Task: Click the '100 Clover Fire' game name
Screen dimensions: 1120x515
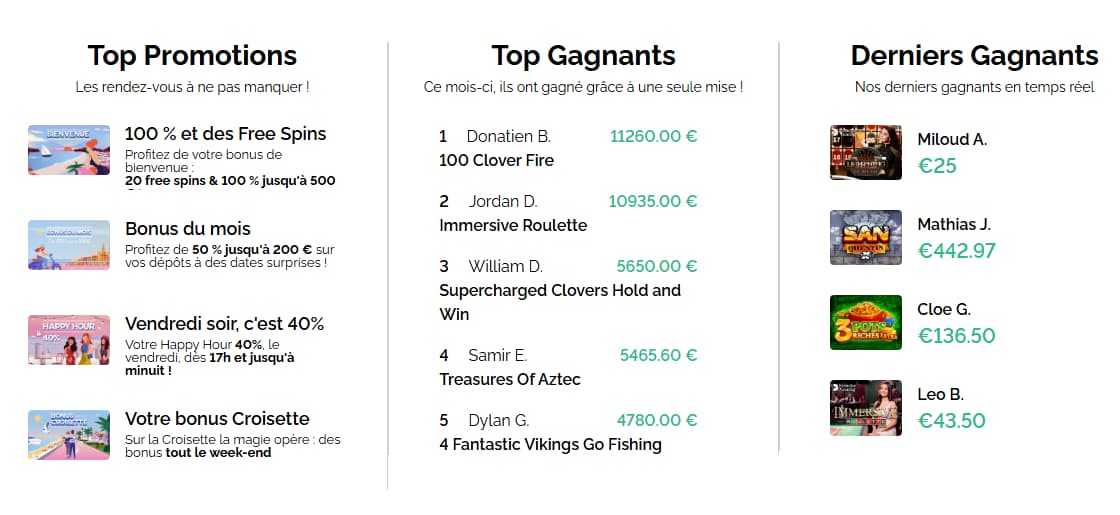Action: point(496,161)
